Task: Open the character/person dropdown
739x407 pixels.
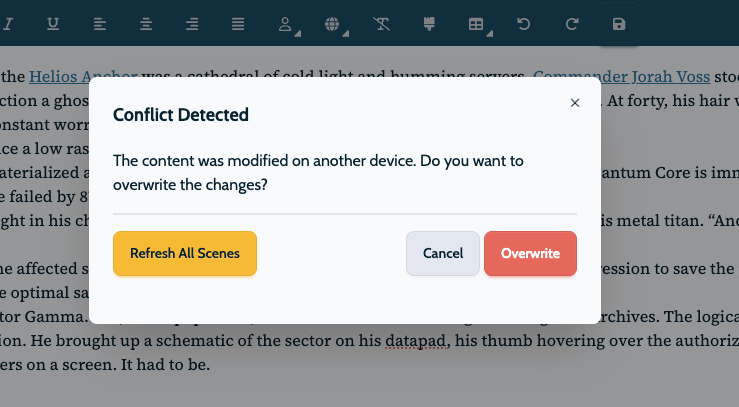Action: coord(285,24)
